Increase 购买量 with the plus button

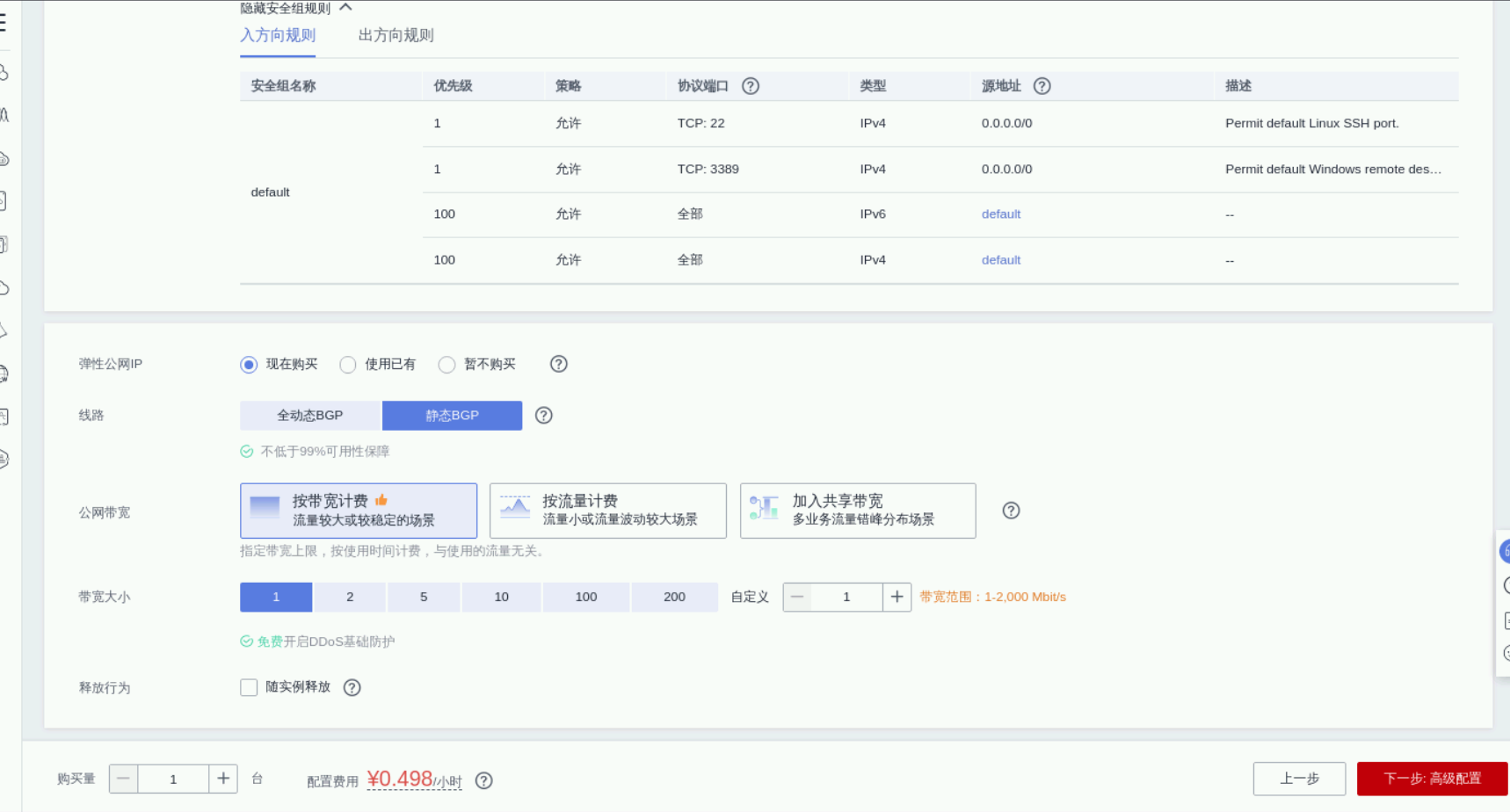click(x=223, y=779)
